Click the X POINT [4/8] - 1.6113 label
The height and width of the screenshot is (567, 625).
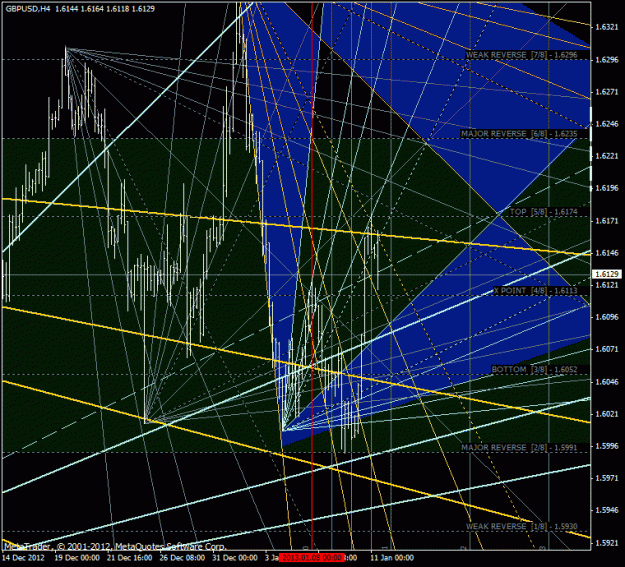pos(535,291)
